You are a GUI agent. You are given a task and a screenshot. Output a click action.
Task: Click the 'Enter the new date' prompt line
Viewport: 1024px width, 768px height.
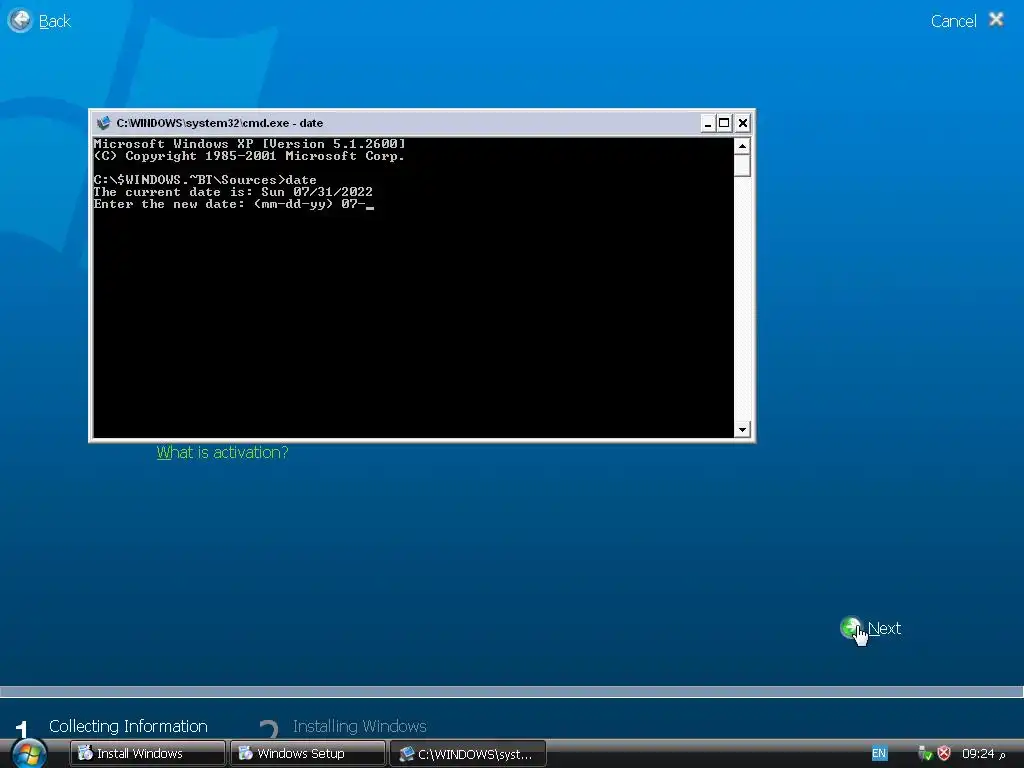(x=233, y=204)
